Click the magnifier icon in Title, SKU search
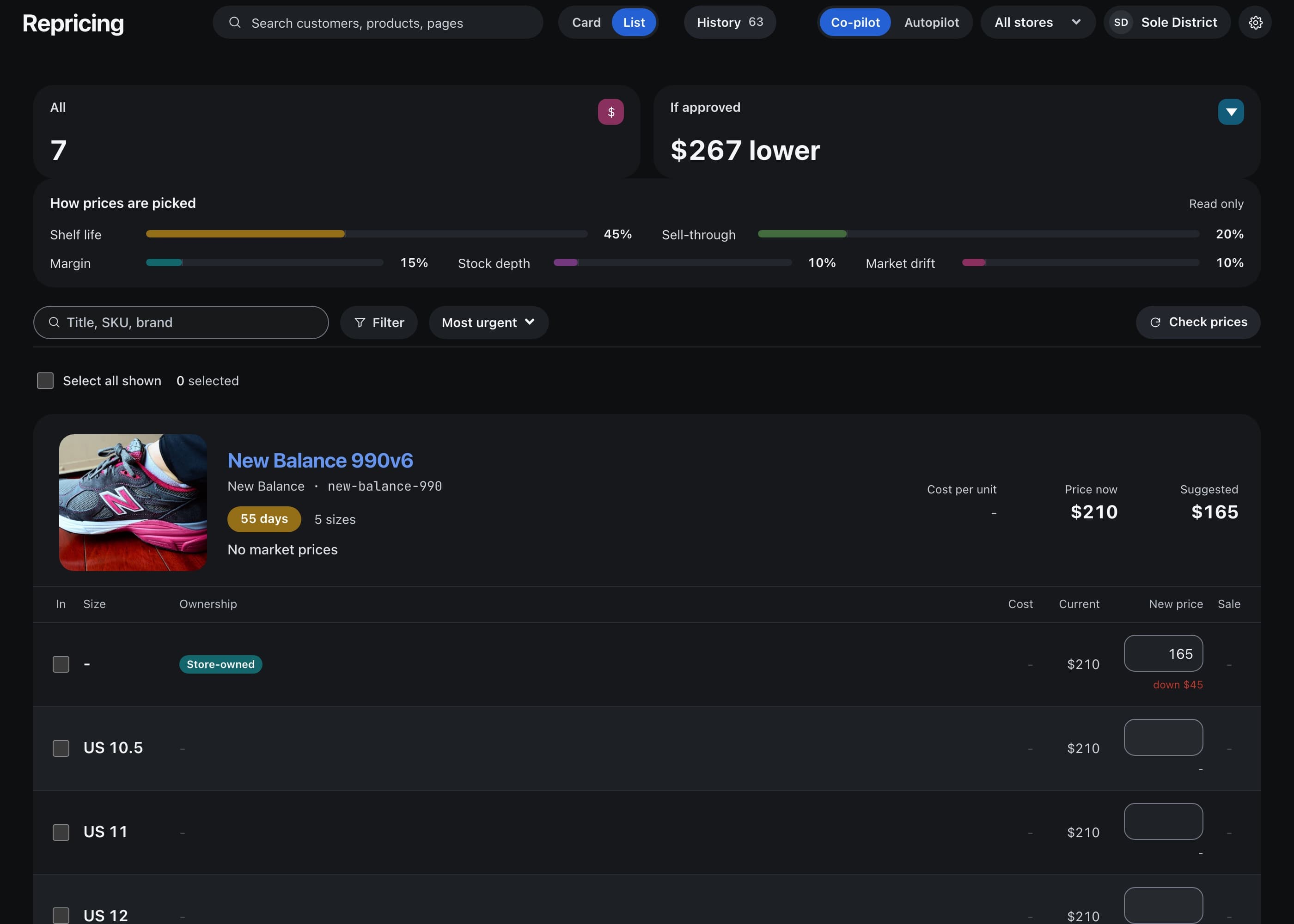This screenshot has width=1294, height=924. [54, 322]
